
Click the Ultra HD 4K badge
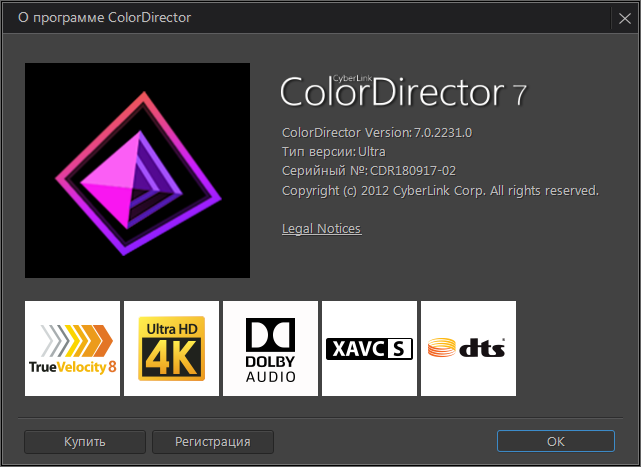tap(171, 348)
